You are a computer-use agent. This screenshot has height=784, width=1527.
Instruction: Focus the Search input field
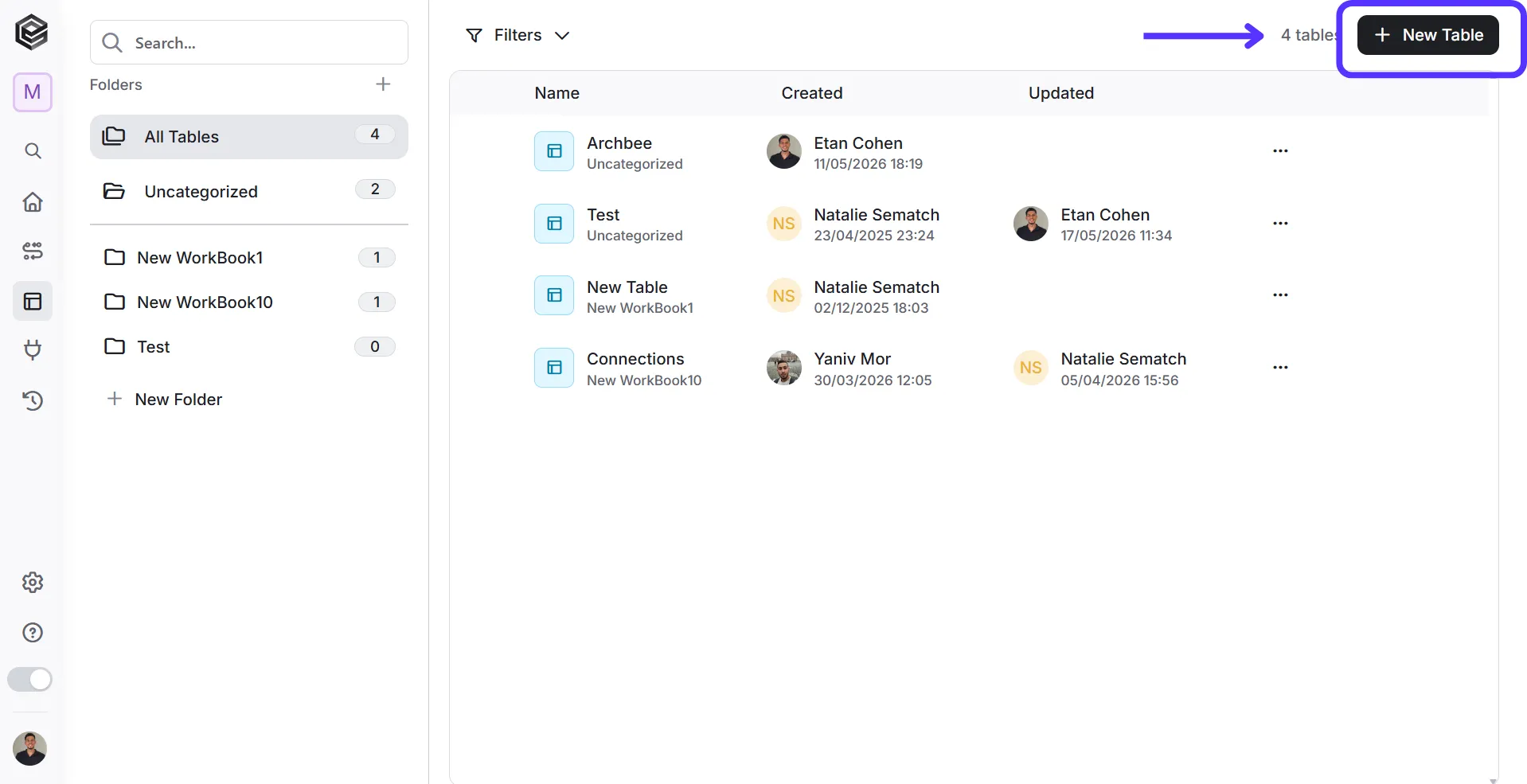[249, 42]
